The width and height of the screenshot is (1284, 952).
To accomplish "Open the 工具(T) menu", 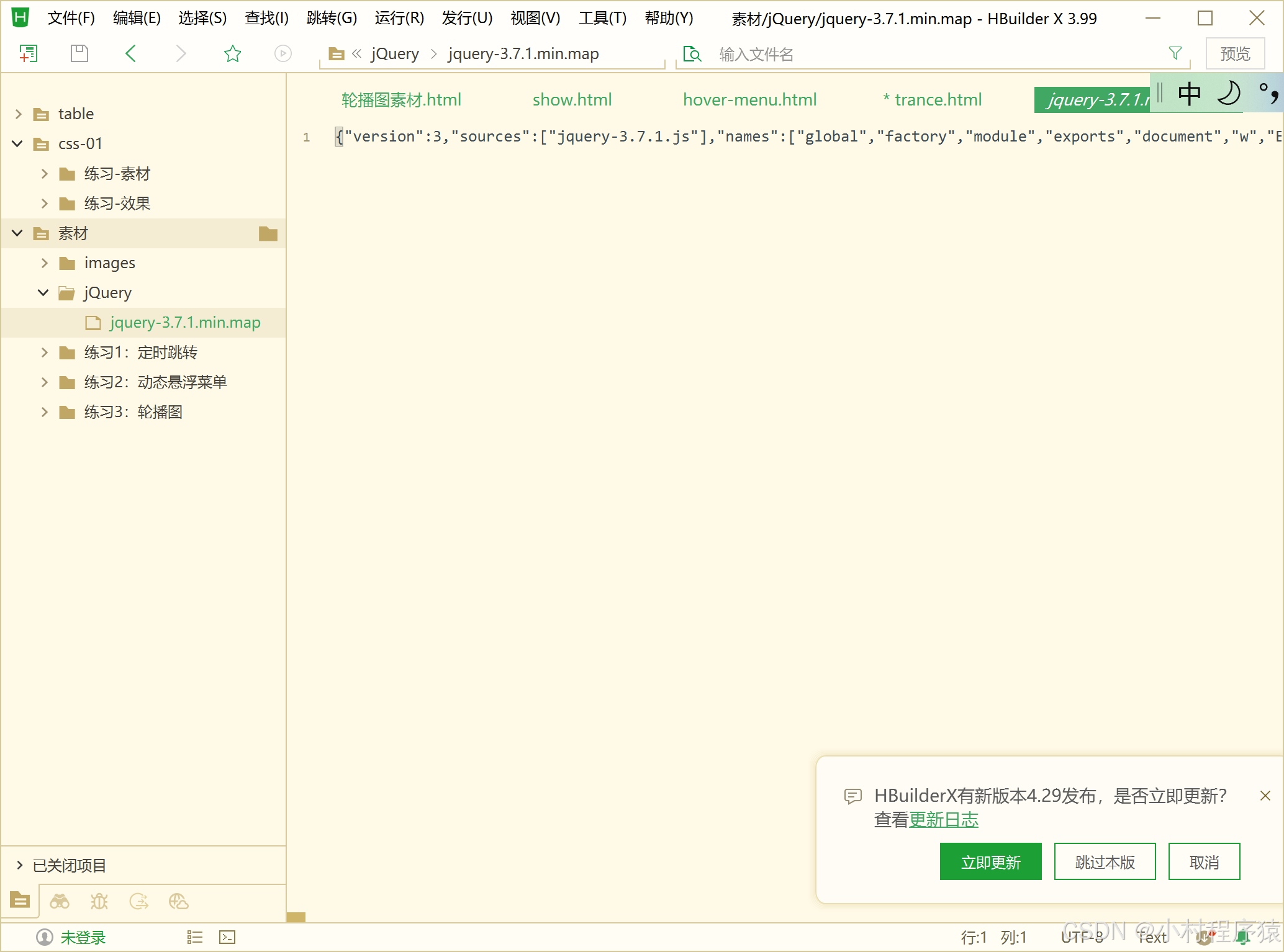I will click(602, 18).
